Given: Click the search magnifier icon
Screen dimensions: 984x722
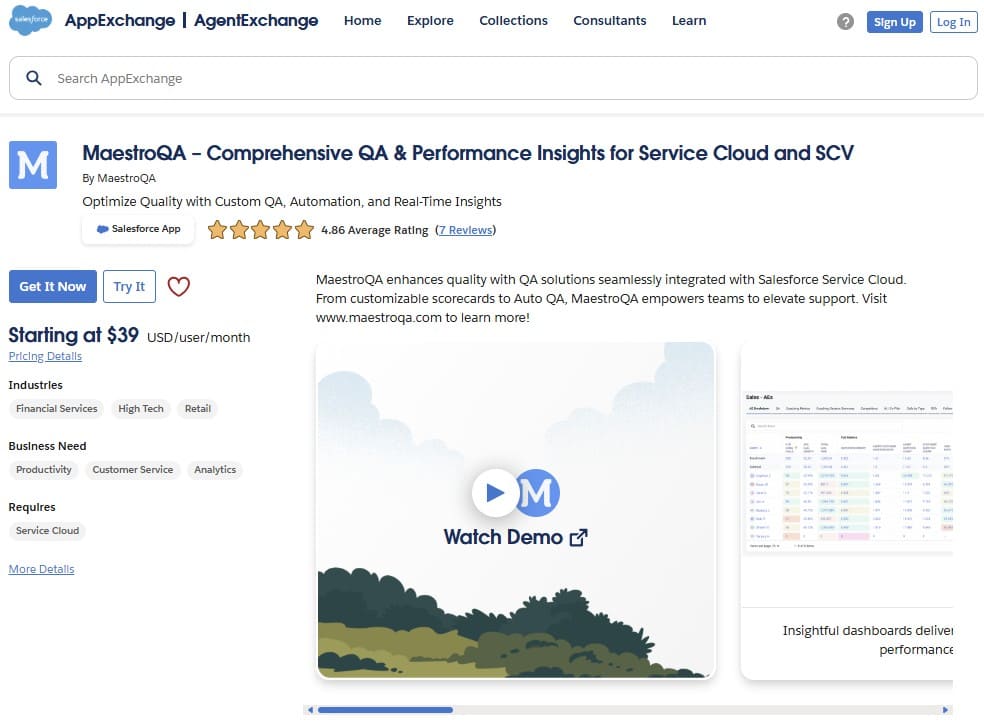Looking at the screenshot, I should (34, 78).
